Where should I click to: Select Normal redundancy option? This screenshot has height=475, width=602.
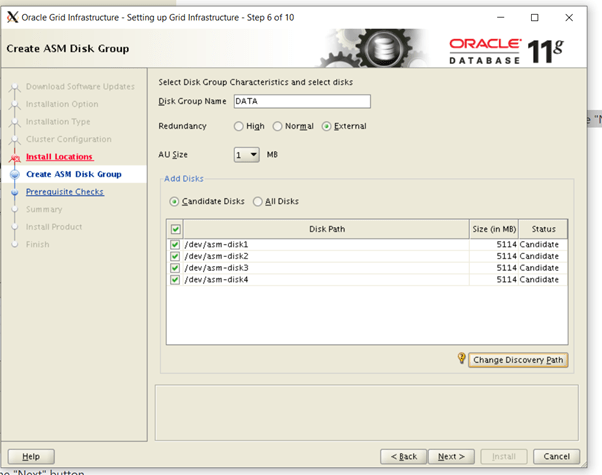click(278, 126)
